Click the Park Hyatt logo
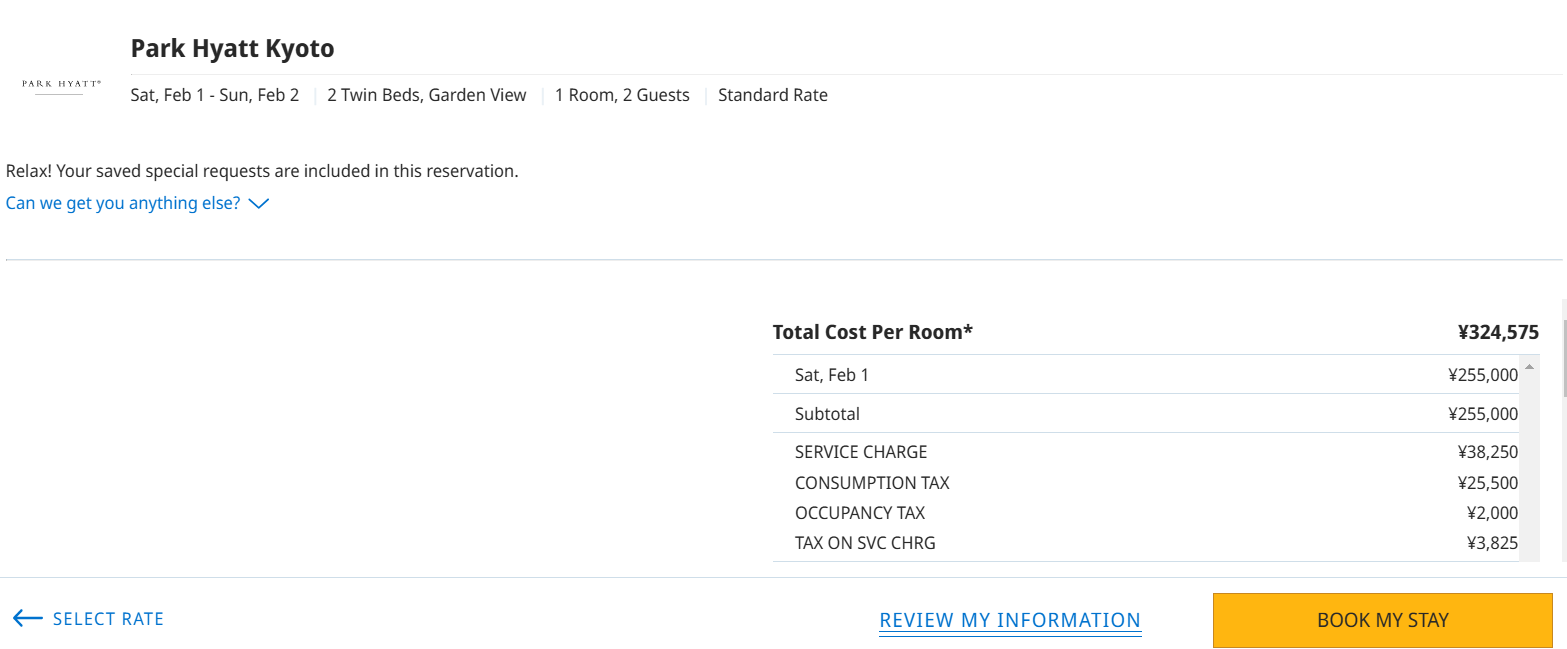The image size is (1567, 649). tap(61, 85)
